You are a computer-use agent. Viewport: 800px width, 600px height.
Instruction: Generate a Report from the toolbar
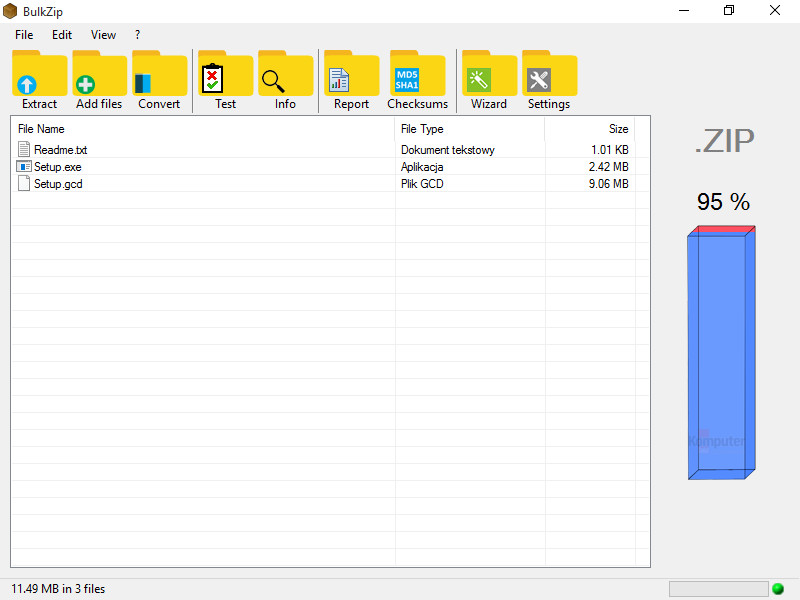(x=351, y=80)
